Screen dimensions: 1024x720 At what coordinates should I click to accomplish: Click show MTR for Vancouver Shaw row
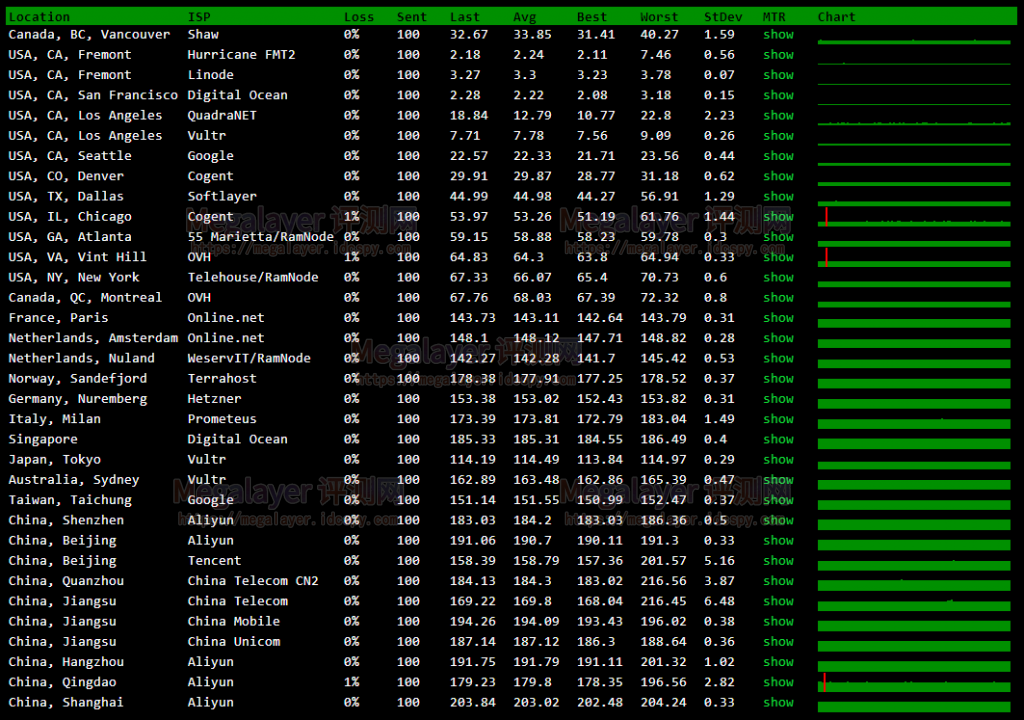click(x=778, y=35)
